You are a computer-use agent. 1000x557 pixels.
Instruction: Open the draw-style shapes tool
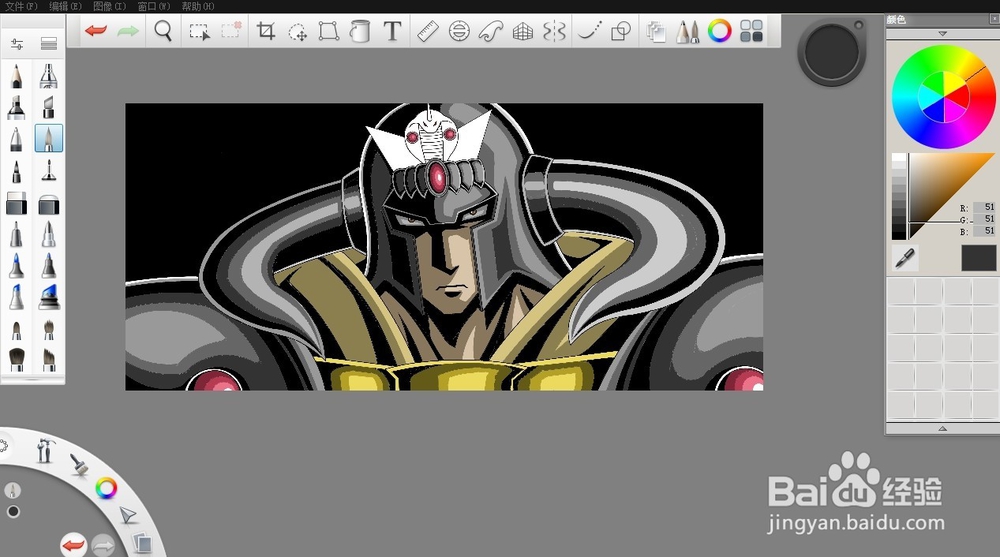click(x=621, y=31)
